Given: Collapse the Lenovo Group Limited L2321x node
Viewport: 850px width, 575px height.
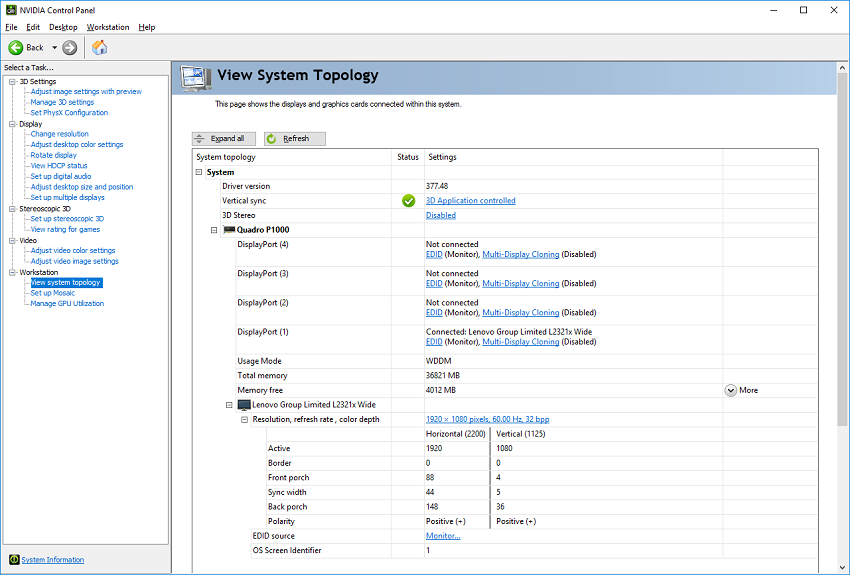Looking at the screenshot, I should (x=229, y=405).
